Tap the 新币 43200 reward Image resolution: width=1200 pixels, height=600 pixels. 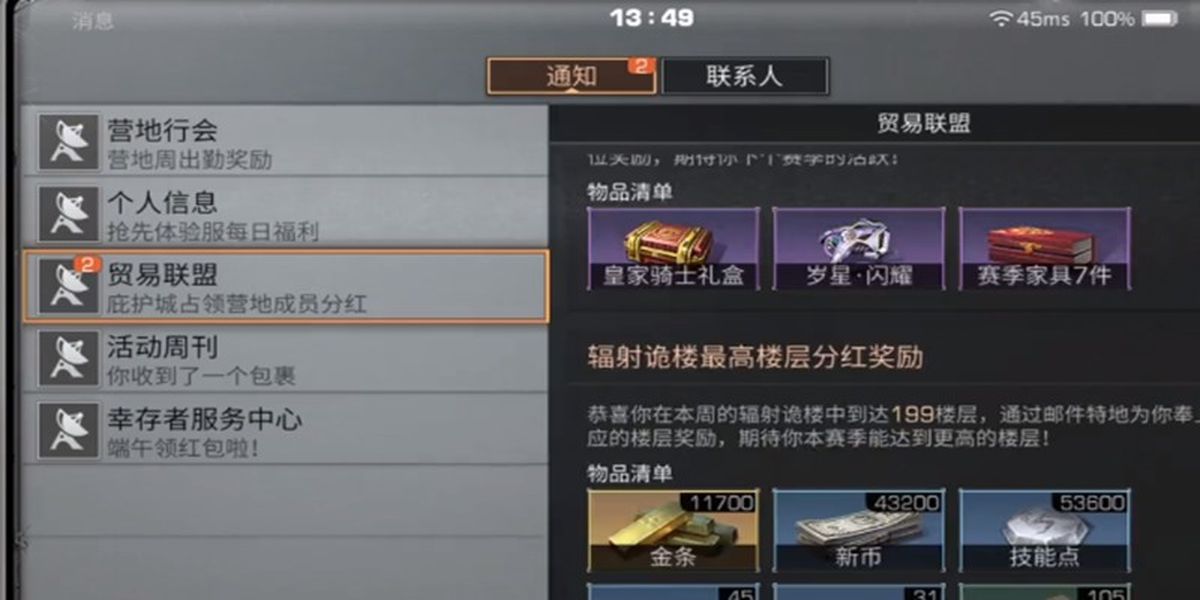pos(859,530)
